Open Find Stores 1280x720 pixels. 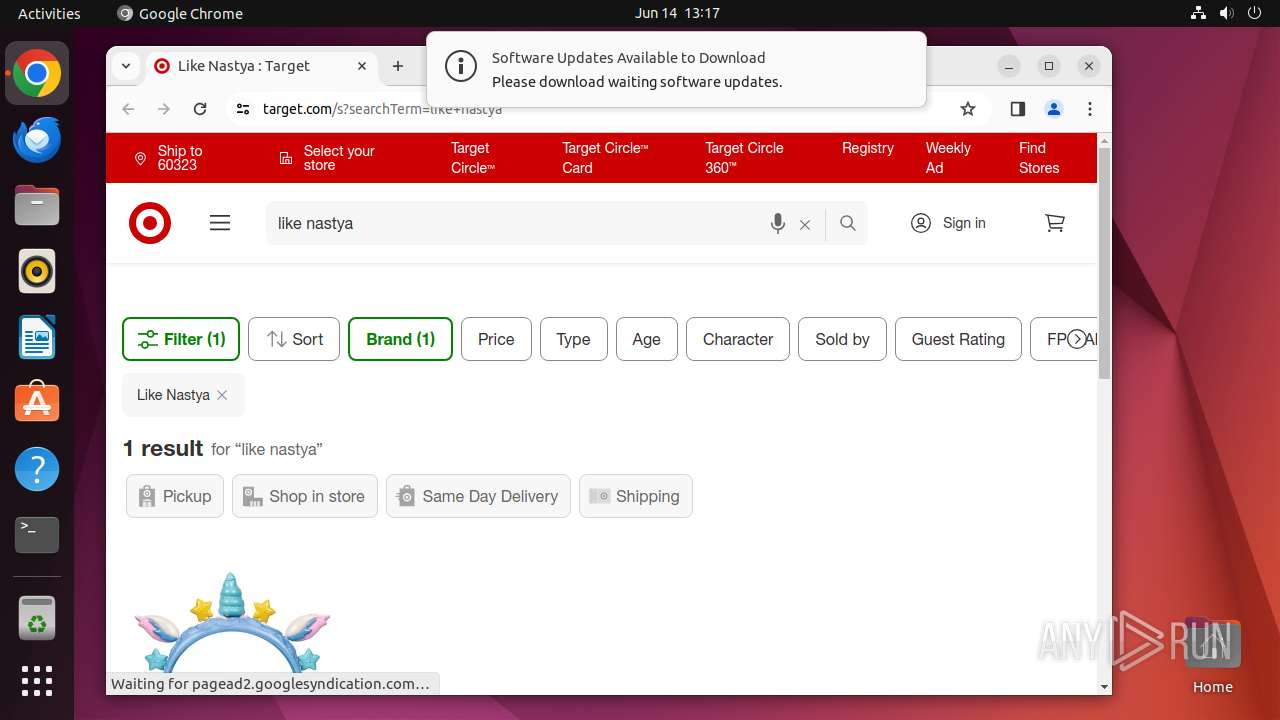coord(1039,158)
